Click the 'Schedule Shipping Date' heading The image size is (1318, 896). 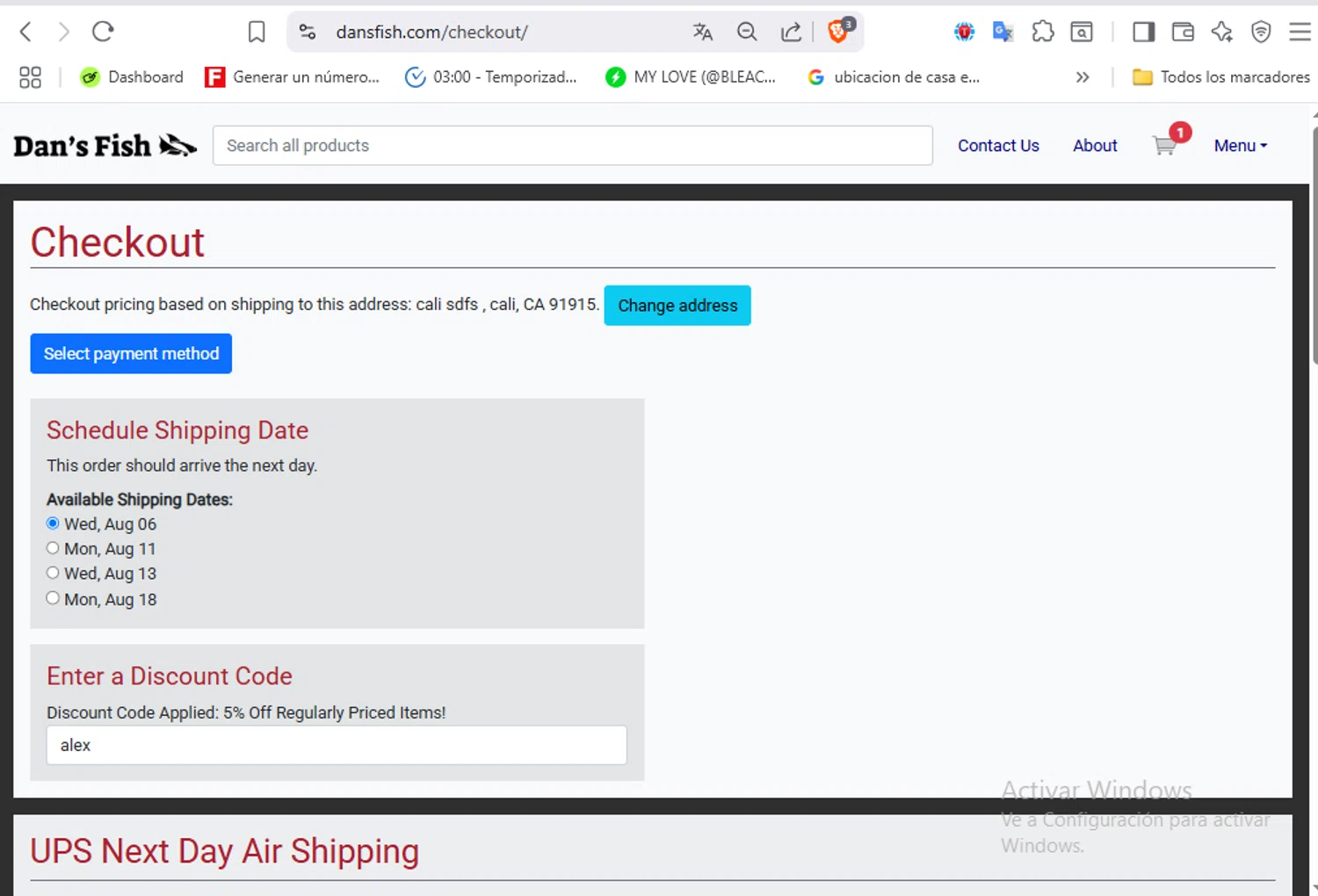(x=177, y=430)
